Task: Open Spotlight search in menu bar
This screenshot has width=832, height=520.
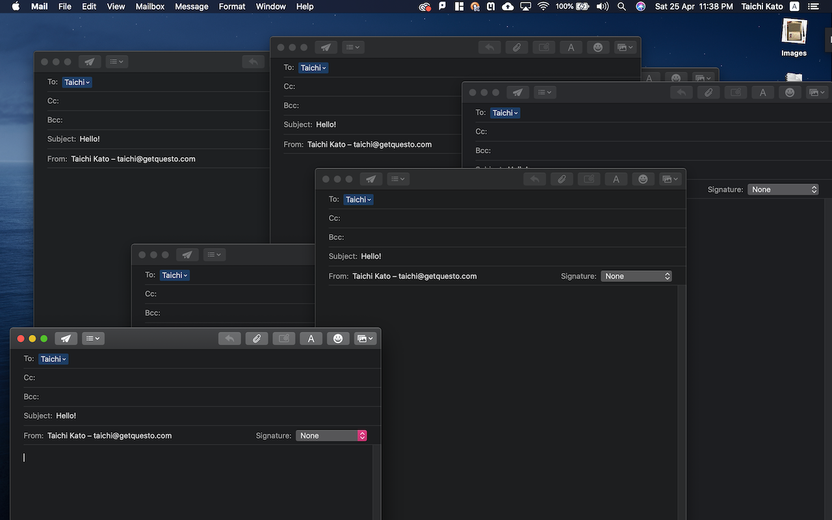Action: tap(621, 6)
